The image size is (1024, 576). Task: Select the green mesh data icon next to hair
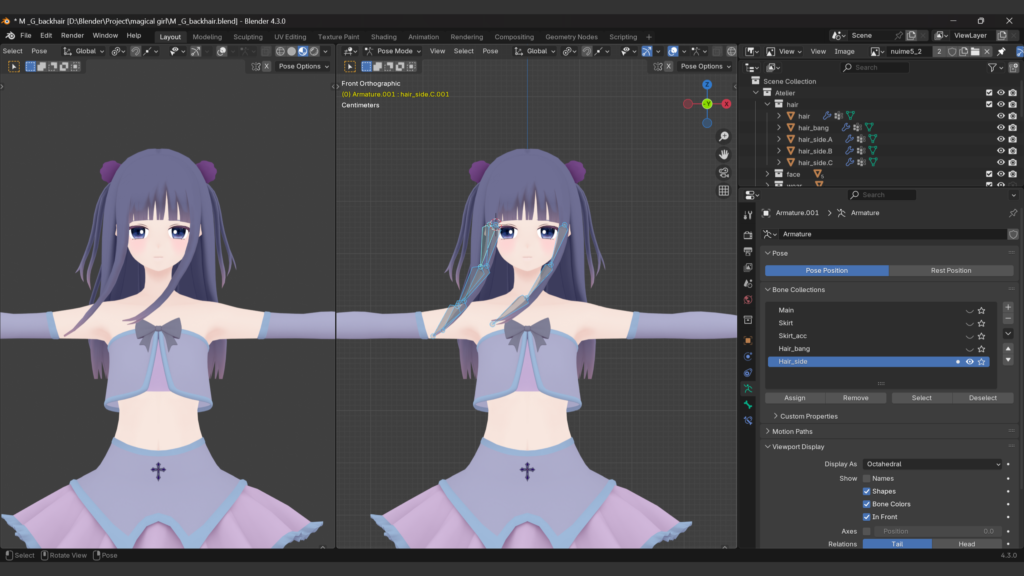pos(851,116)
